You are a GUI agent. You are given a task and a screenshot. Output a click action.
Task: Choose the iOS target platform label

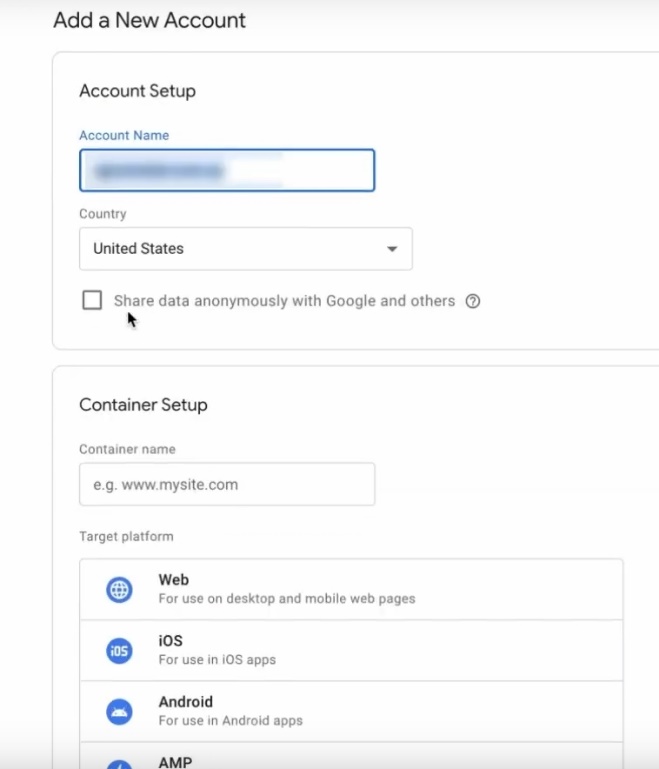pos(170,641)
